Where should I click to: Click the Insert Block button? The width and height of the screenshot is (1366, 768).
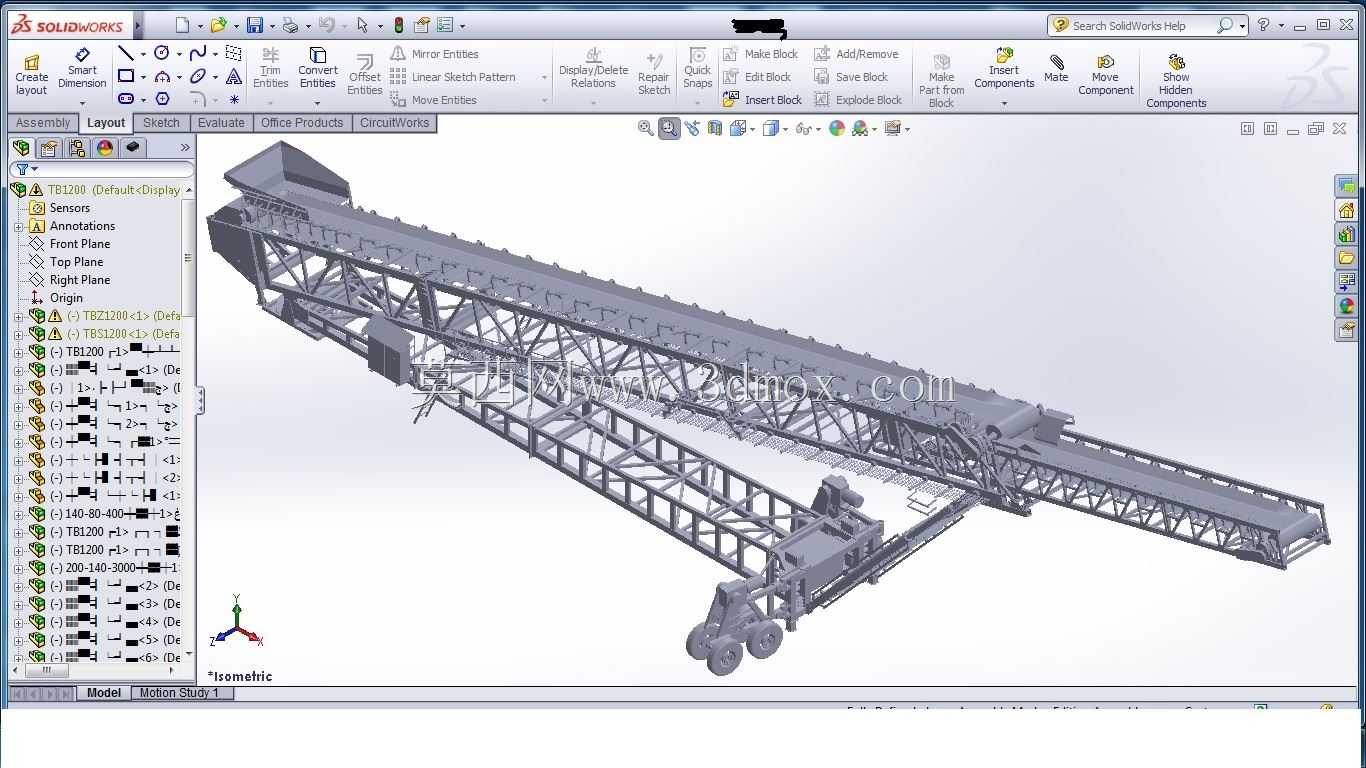click(x=762, y=100)
